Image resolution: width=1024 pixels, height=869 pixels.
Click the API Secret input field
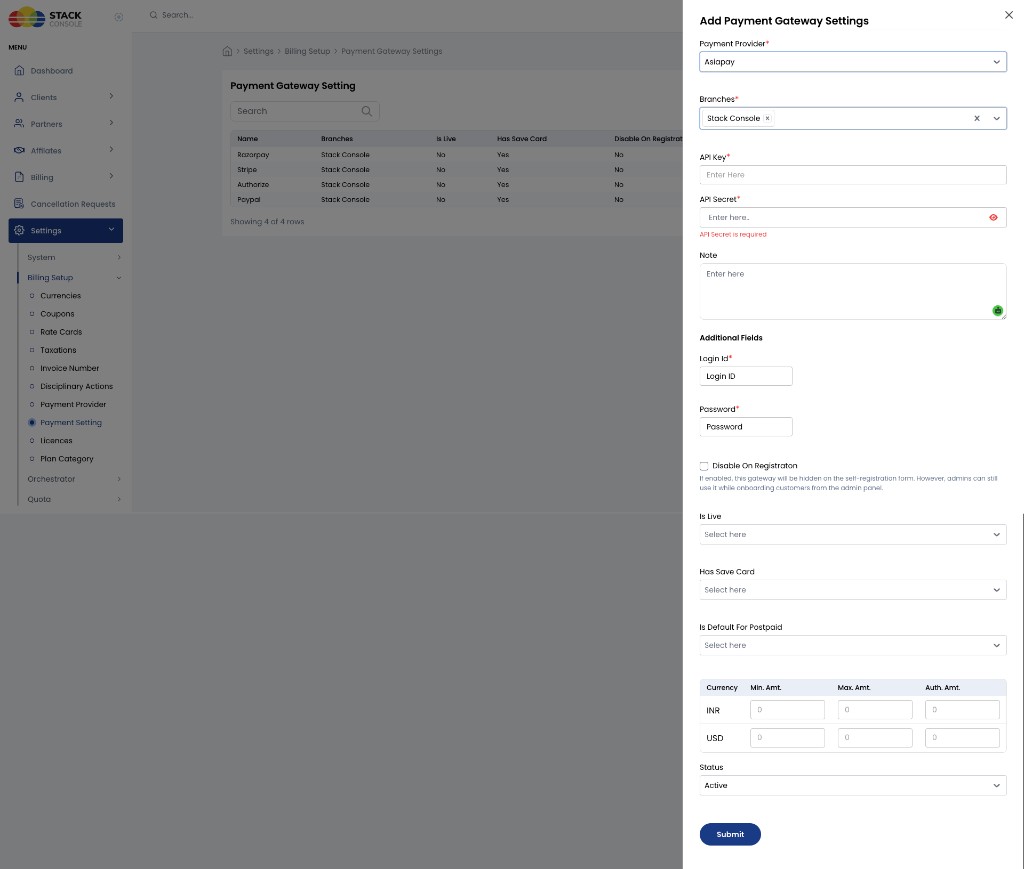tap(852, 217)
